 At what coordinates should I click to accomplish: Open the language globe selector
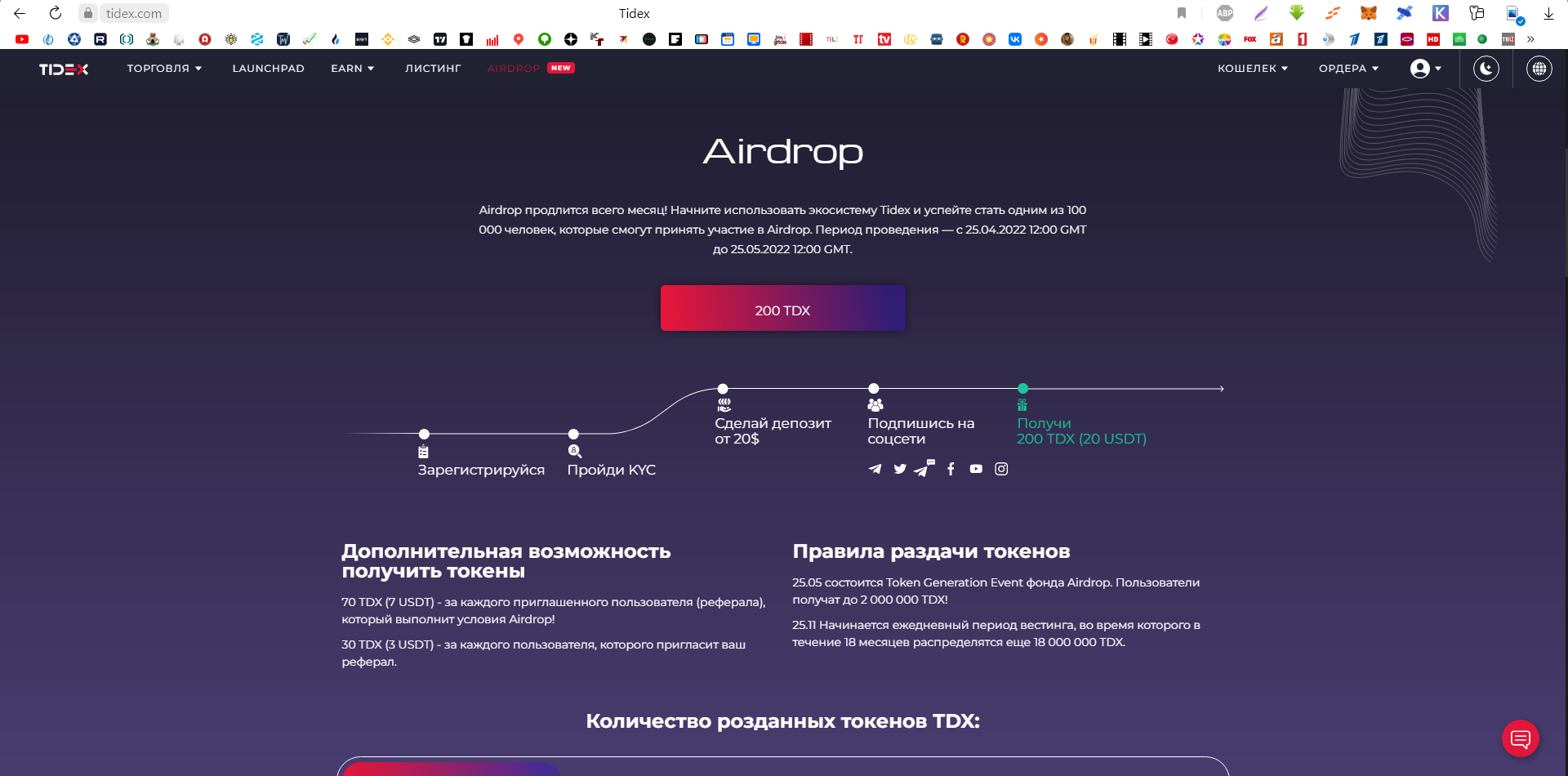(1539, 69)
